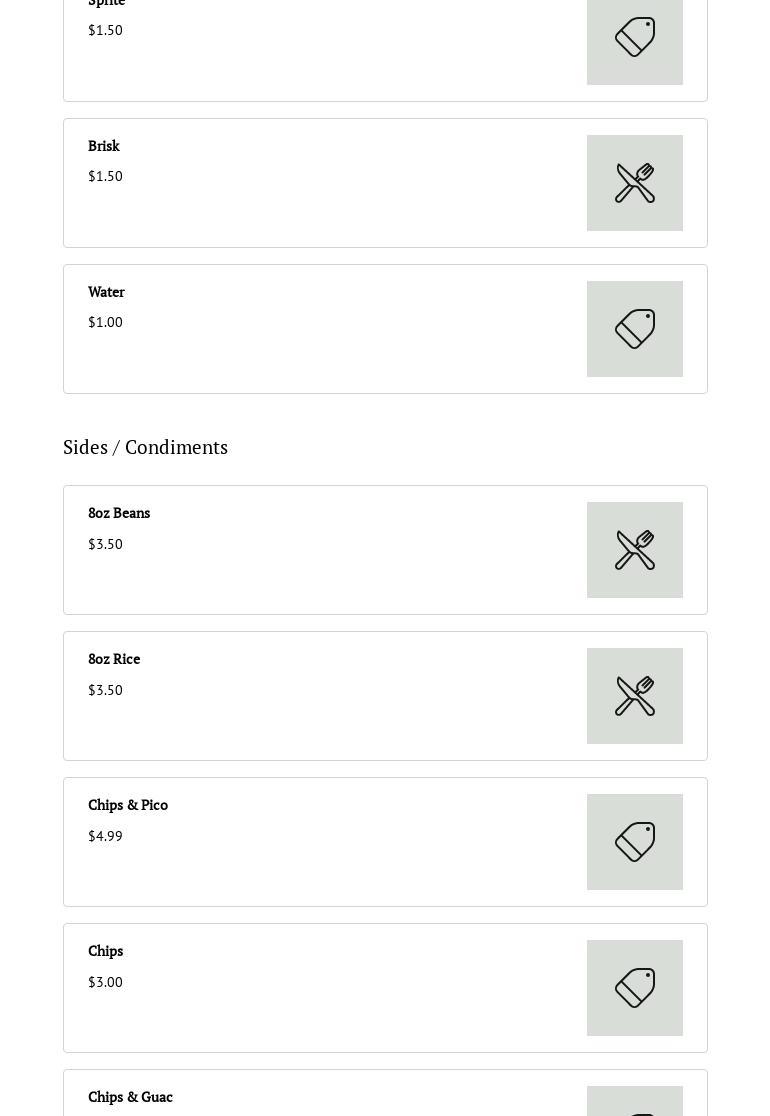This screenshot has height=1116, width=770.
Task: Click the Sprite tag icon
Action: [x=635, y=38]
